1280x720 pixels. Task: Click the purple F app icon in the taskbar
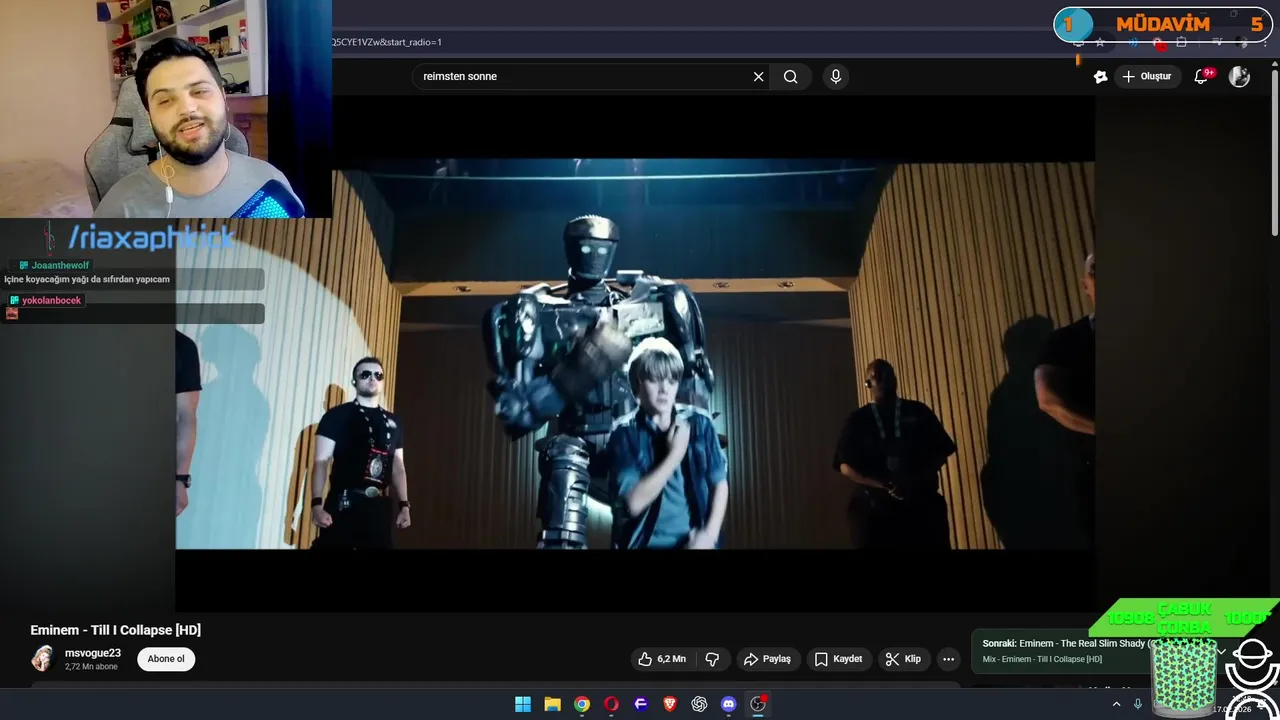tap(641, 704)
